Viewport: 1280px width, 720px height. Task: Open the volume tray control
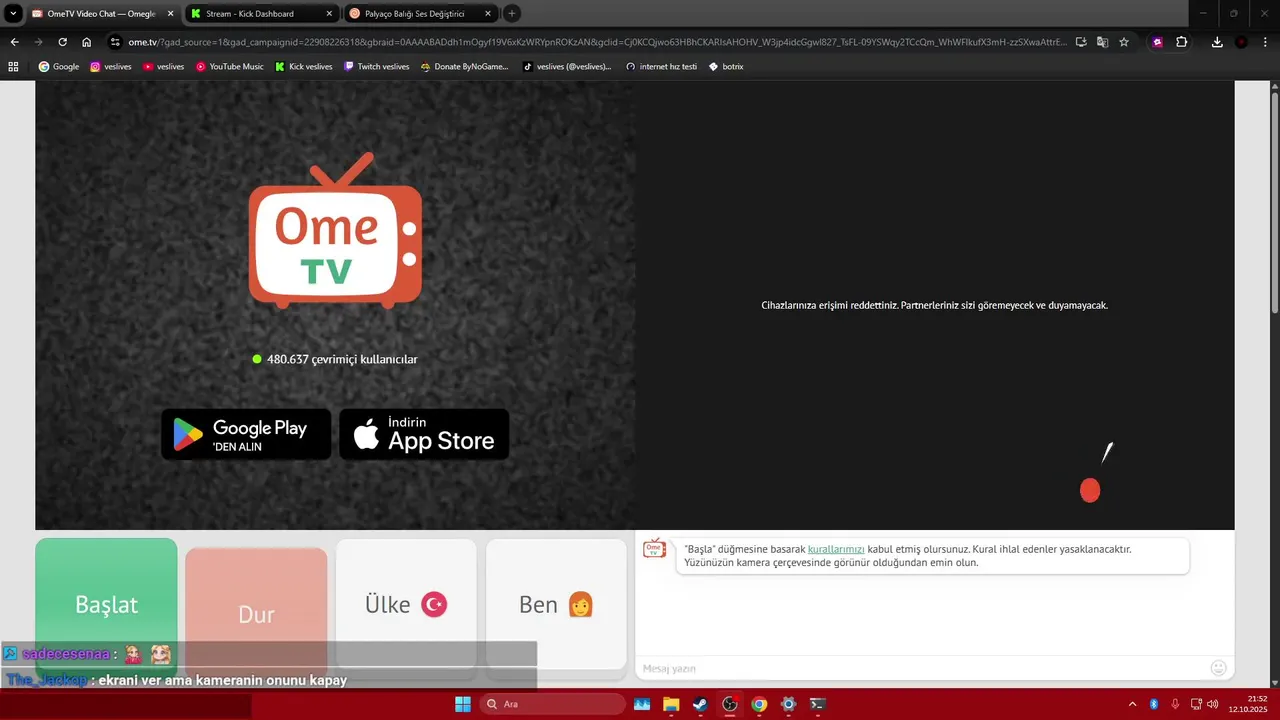point(1213,704)
